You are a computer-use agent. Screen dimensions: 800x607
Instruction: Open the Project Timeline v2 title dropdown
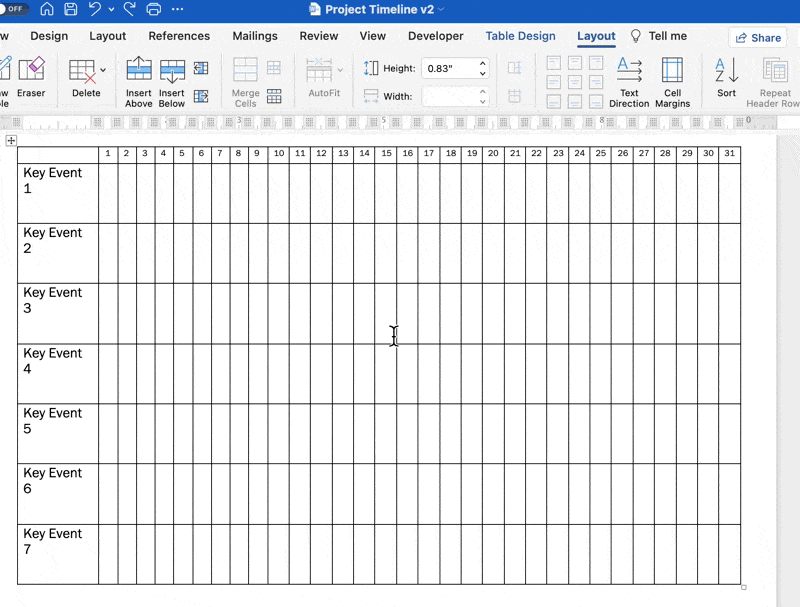[x=441, y=9]
